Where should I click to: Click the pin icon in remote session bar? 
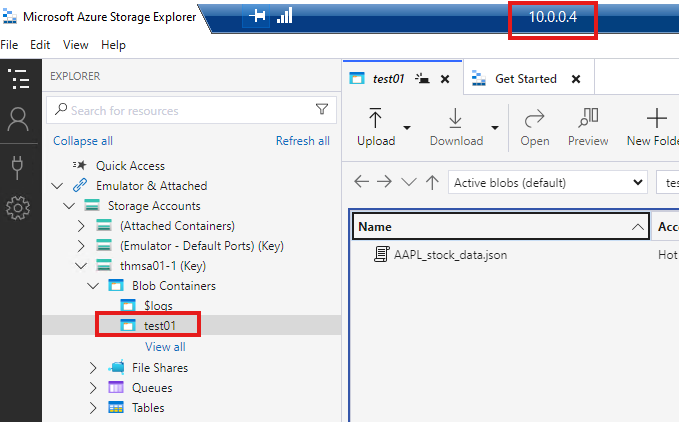(257, 16)
